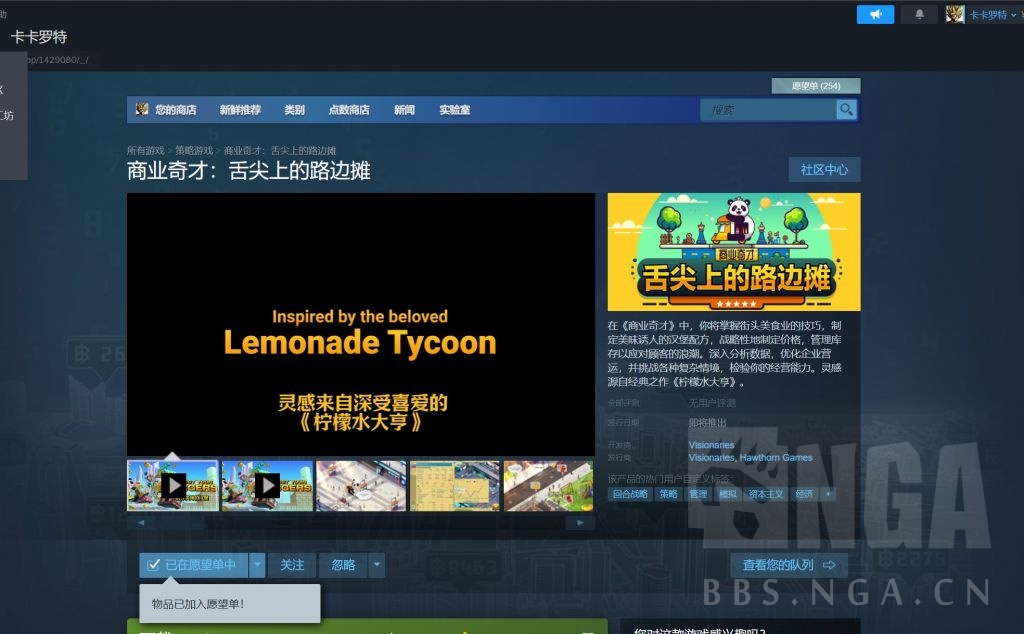Image resolution: width=1024 pixels, height=634 pixels.
Task: Click the user avatar picture in header
Action: click(x=955, y=14)
